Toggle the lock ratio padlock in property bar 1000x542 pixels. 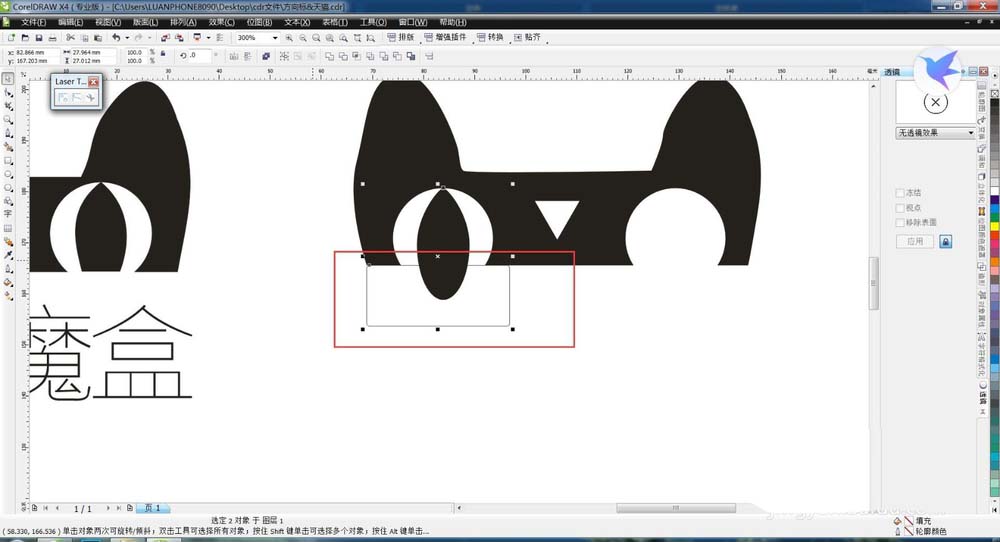pos(163,54)
